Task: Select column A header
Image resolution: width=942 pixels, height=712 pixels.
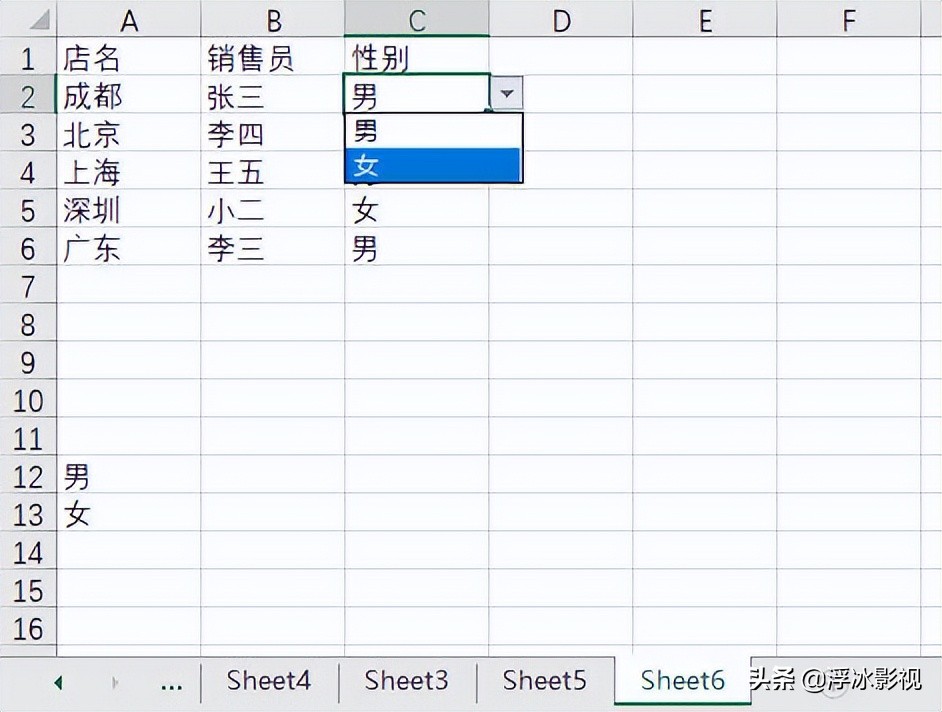Action: click(x=128, y=19)
